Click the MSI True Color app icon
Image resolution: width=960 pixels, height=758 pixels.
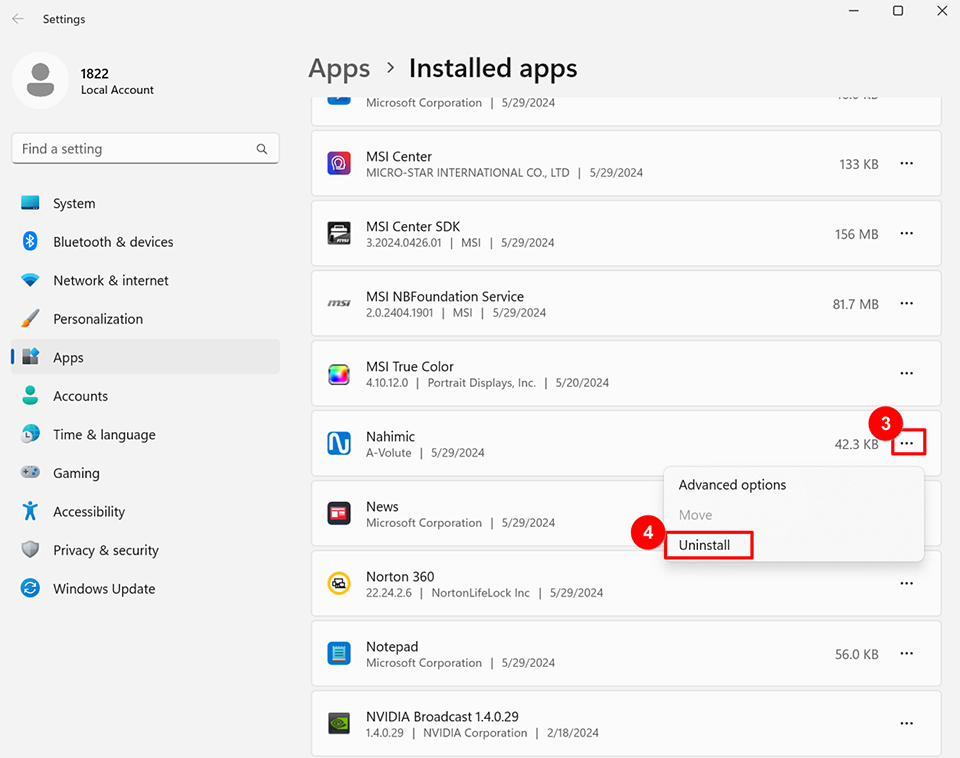coord(339,373)
